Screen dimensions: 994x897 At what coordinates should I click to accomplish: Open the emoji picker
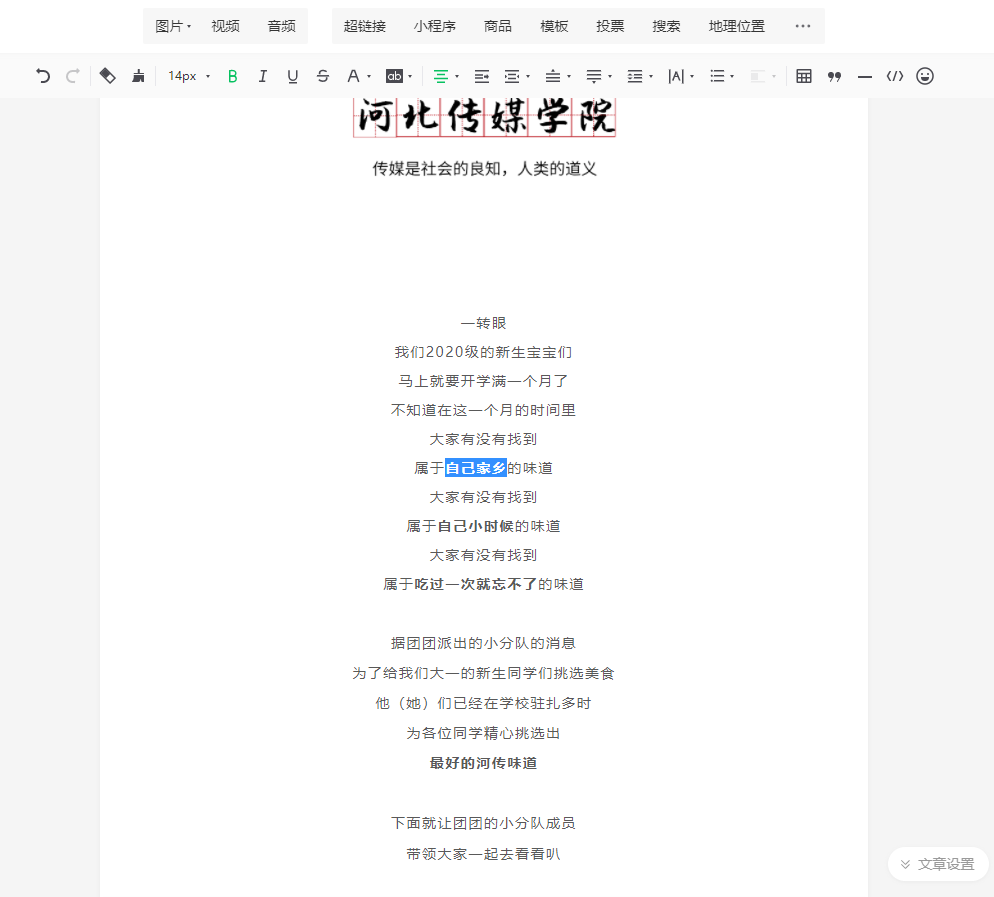pos(925,76)
